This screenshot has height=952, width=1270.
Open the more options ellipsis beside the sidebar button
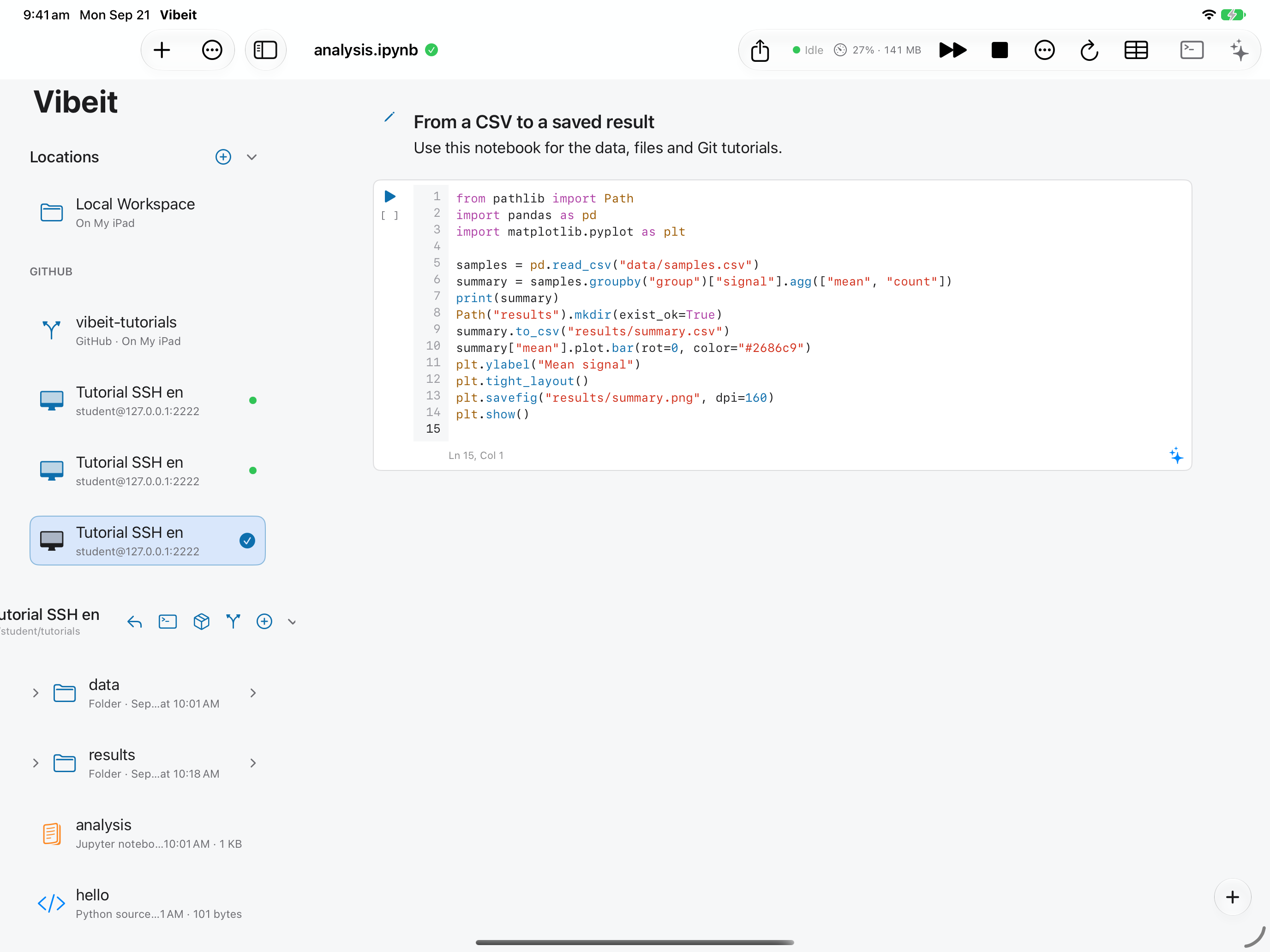(x=212, y=50)
